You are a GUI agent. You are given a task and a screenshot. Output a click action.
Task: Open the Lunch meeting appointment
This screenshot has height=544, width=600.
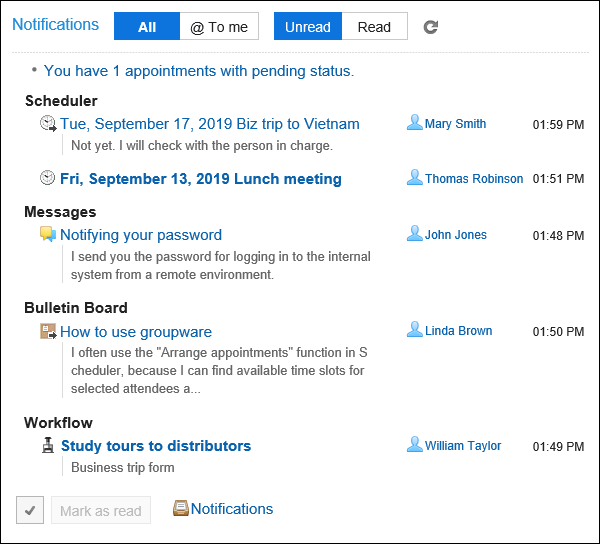click(x=201, y=179)
